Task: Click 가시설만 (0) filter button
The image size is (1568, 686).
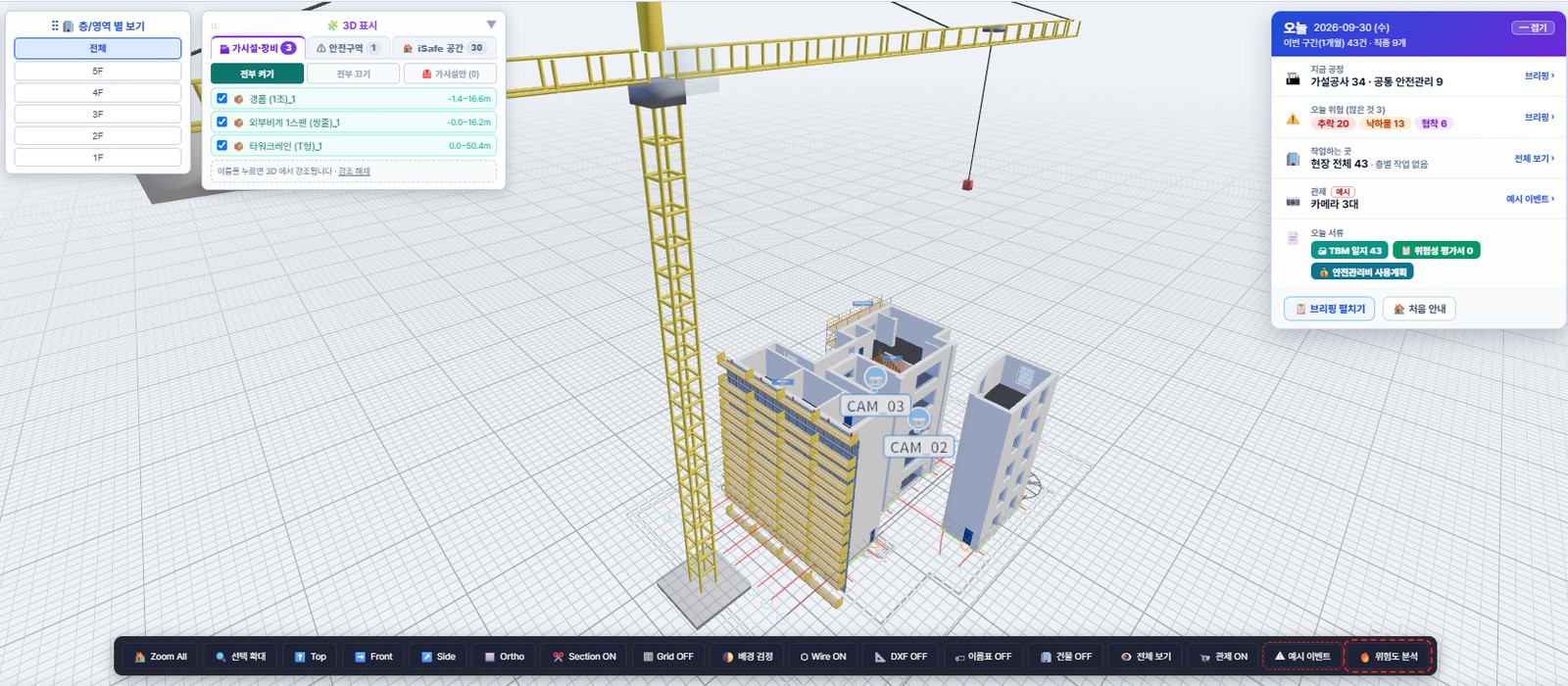Action: [x=450, y=74]
